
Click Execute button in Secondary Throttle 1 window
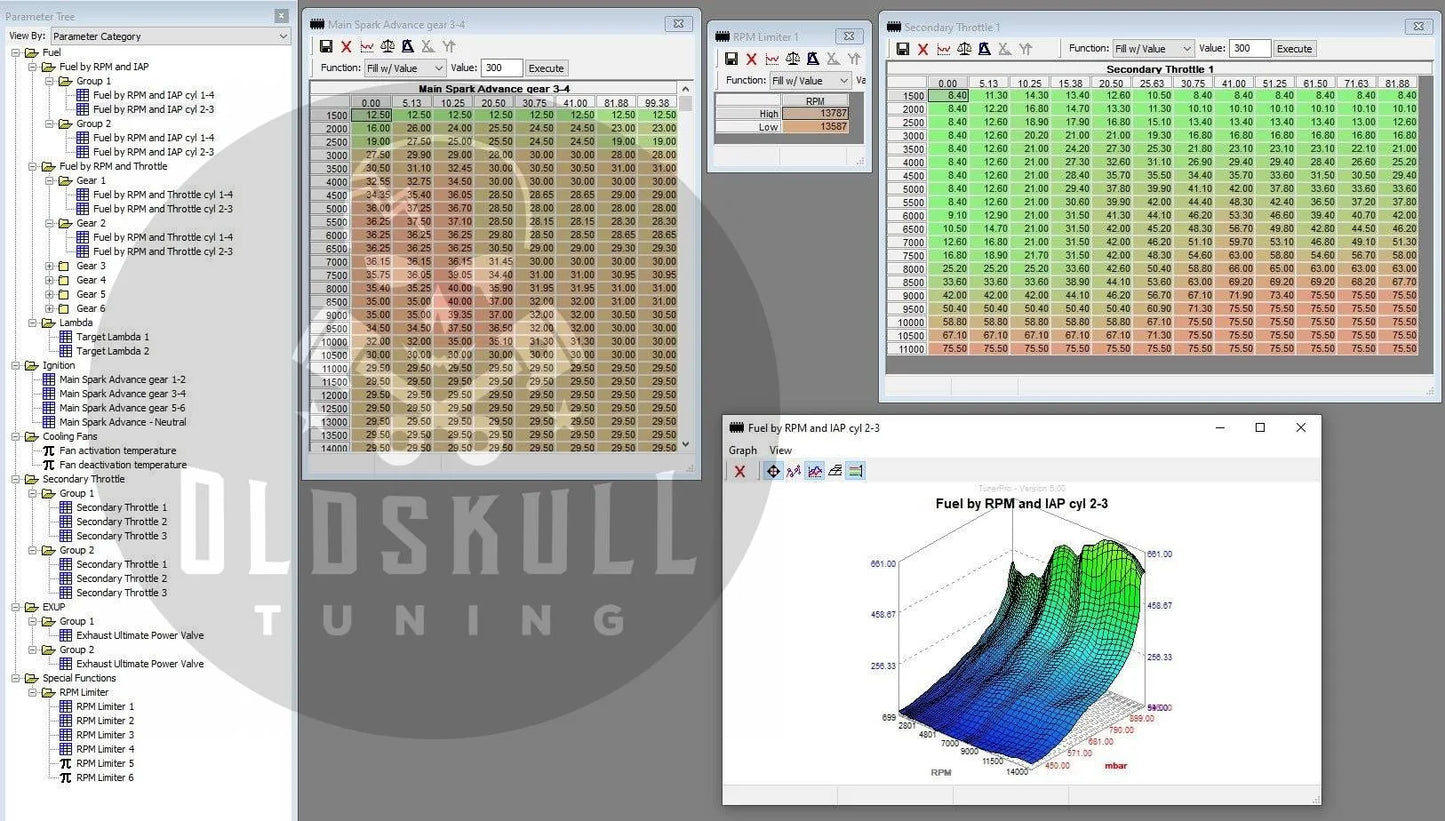pyautogui.click(x=1294, y=49)
